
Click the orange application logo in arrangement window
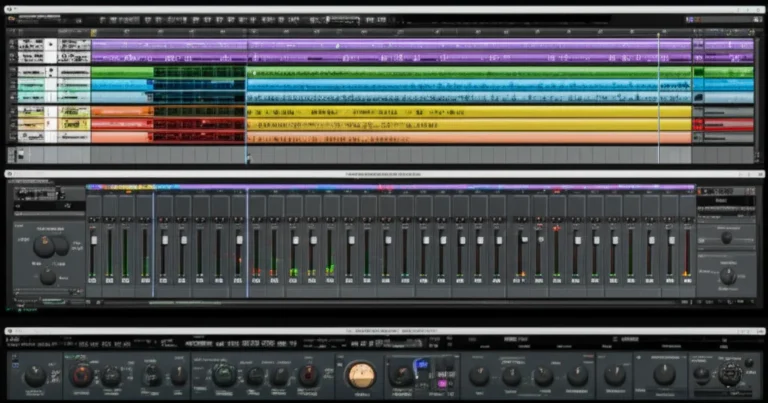pos(12,18)
